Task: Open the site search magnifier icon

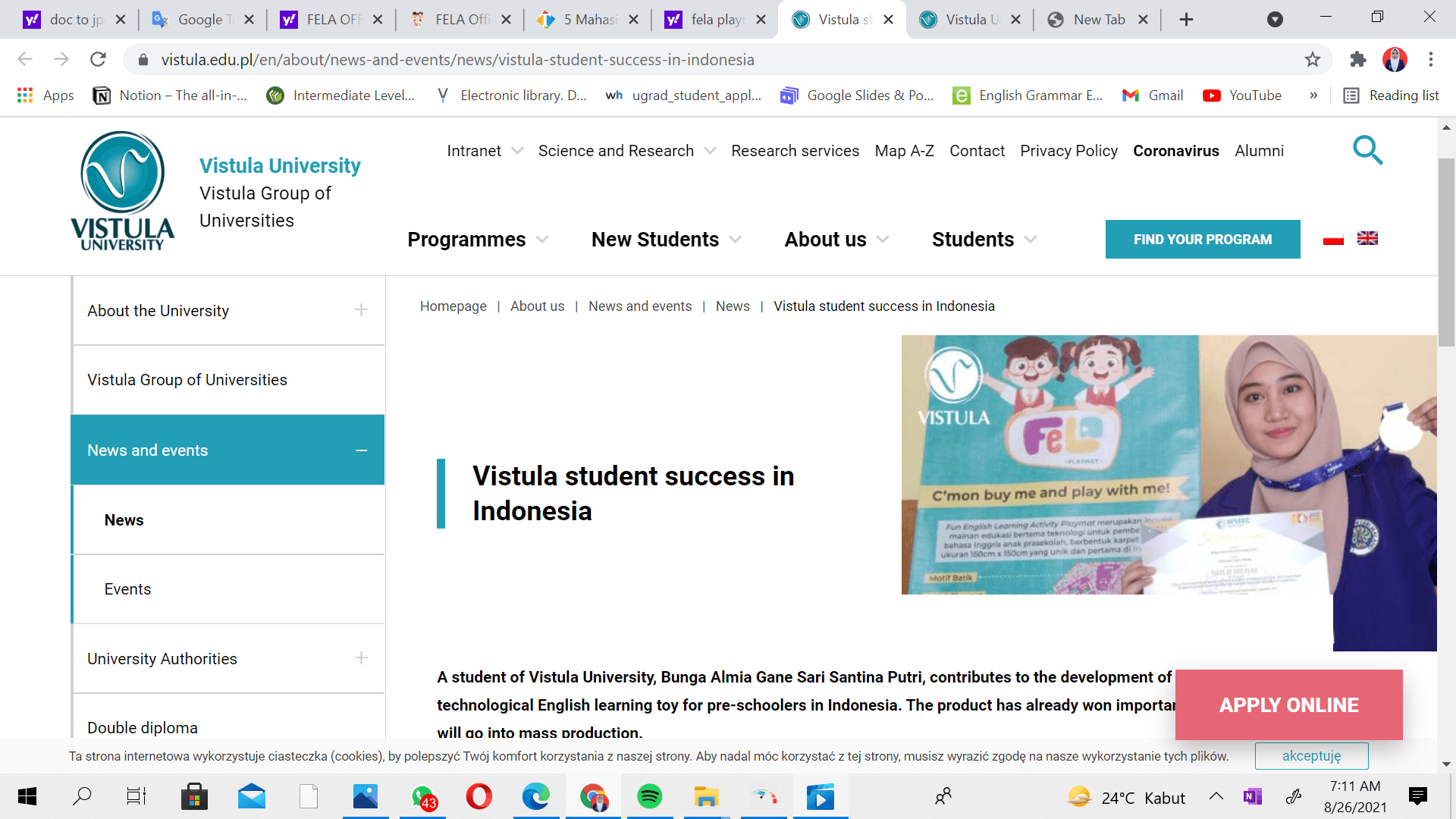Action: tap(1368, 150)
